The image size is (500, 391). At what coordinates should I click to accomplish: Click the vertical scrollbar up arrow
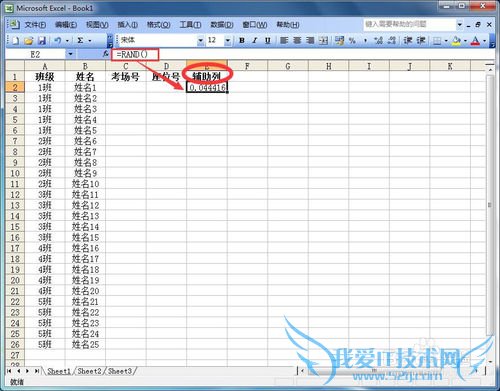tap(490, 69)
